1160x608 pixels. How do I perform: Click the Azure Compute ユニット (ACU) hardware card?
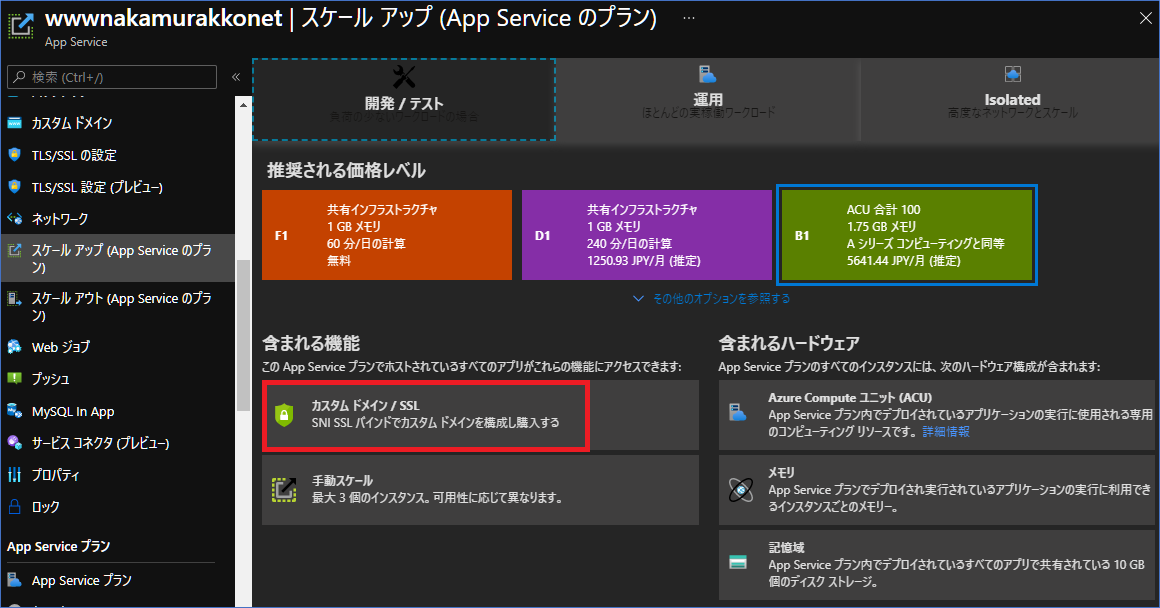pyautogui.click(x=937, y=415)
